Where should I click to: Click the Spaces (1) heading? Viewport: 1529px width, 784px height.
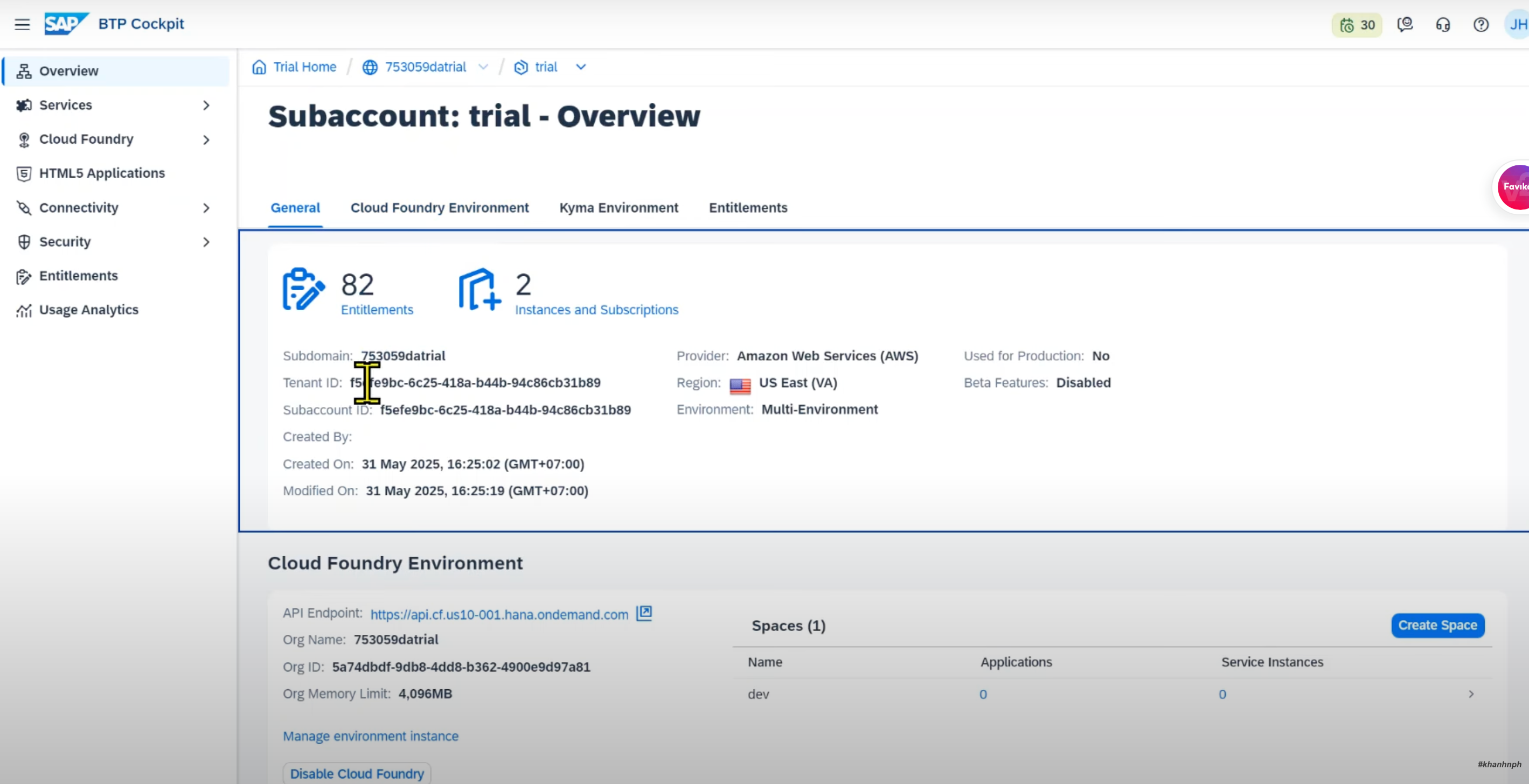788,626
